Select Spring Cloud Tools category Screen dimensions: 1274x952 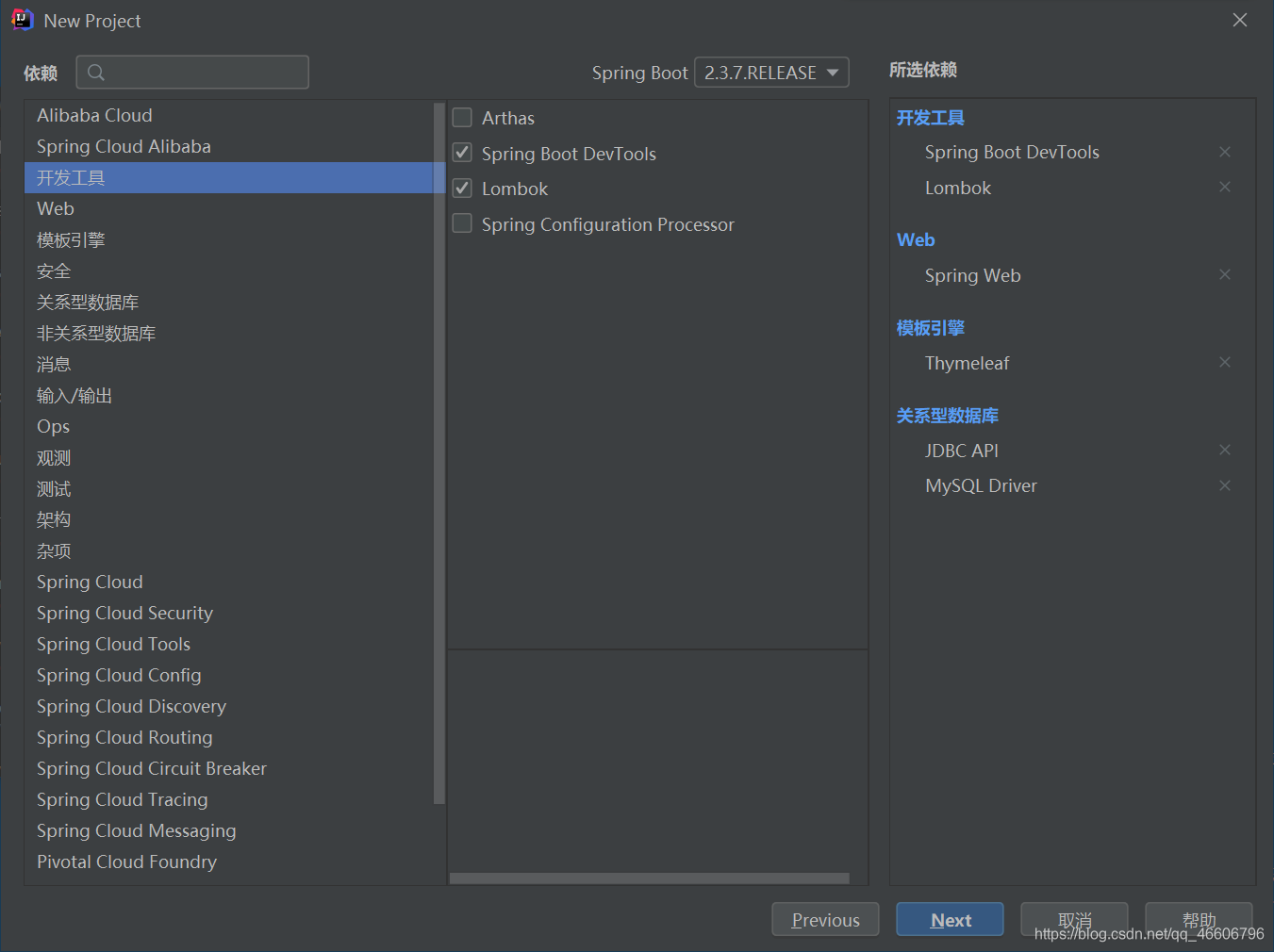[228, 644]
